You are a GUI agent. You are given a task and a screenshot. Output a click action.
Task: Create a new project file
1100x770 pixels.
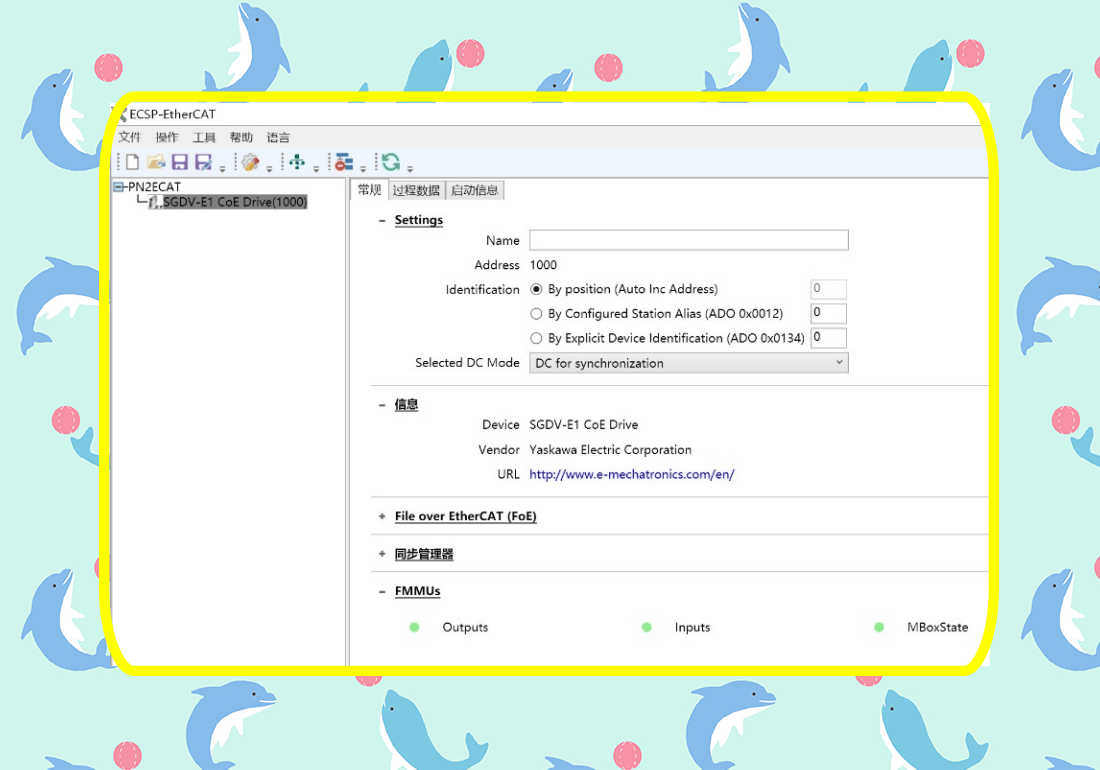(x=133, y=162)
